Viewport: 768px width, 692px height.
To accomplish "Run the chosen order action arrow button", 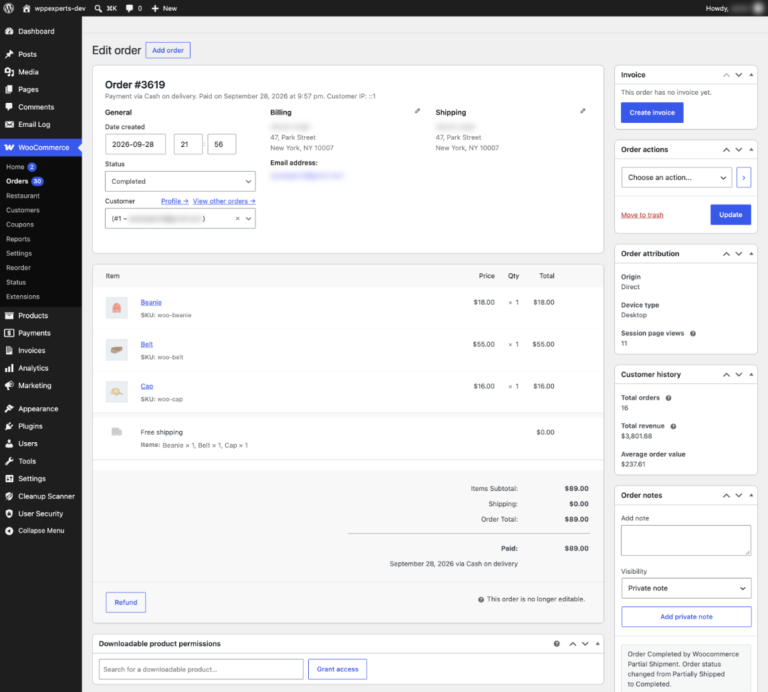I will point(744,177).
